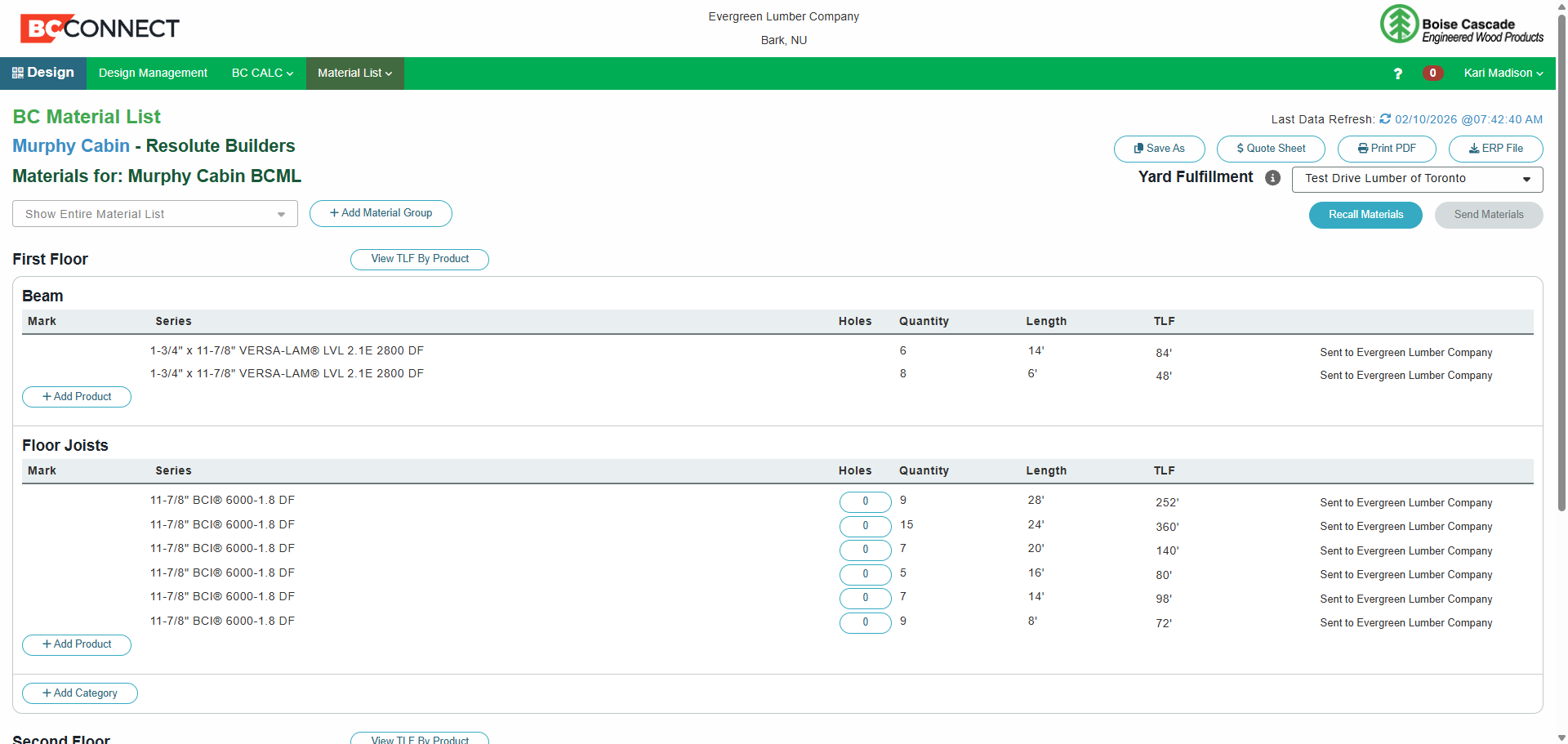Click Sent status on 14' beam row
This screenshot has width=1568, height=744.
1405,353
